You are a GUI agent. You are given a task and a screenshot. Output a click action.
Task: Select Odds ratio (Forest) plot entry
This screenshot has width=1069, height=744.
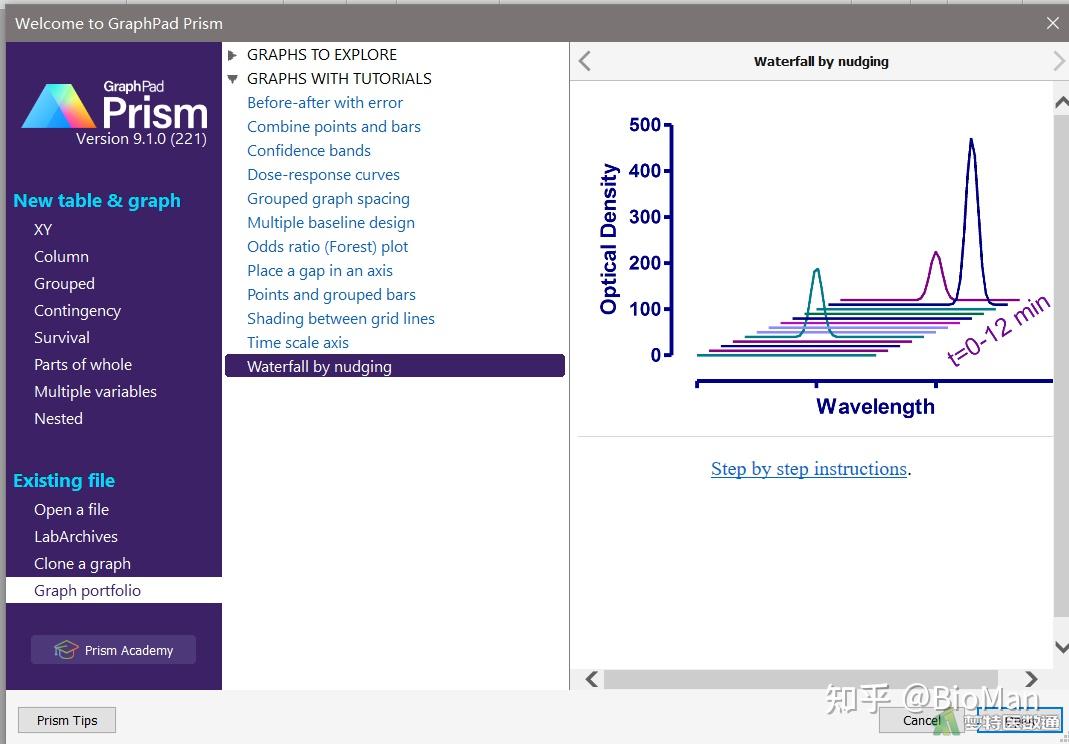[327, 247]
